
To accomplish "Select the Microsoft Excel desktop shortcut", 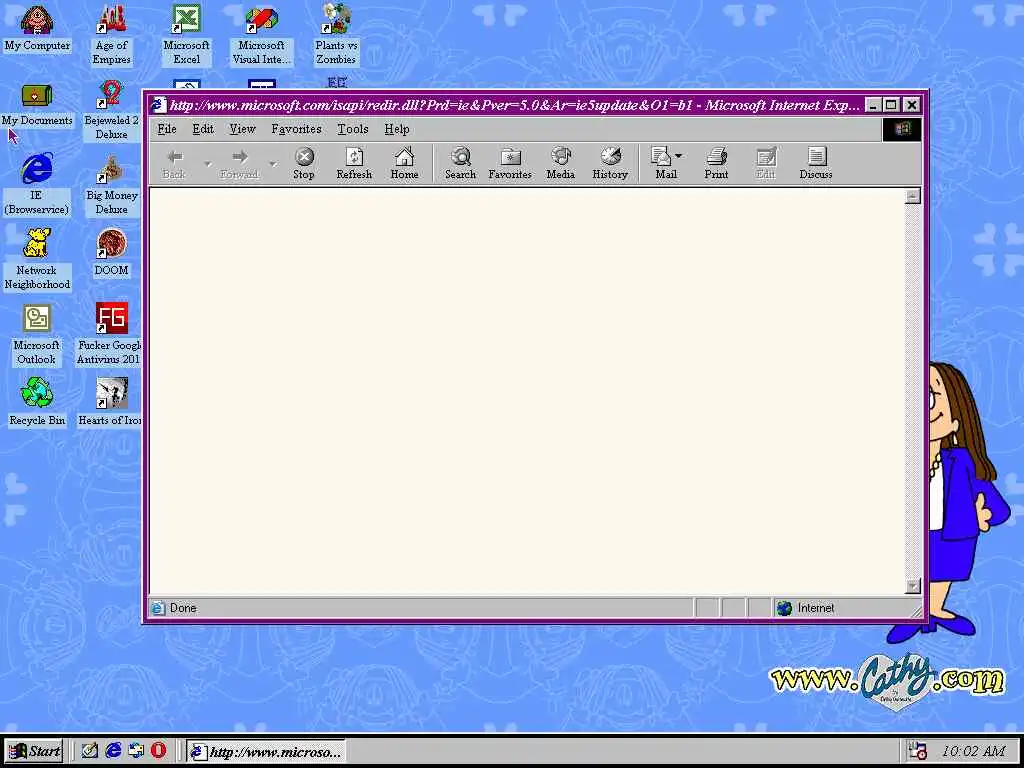I will click(186, 35).
